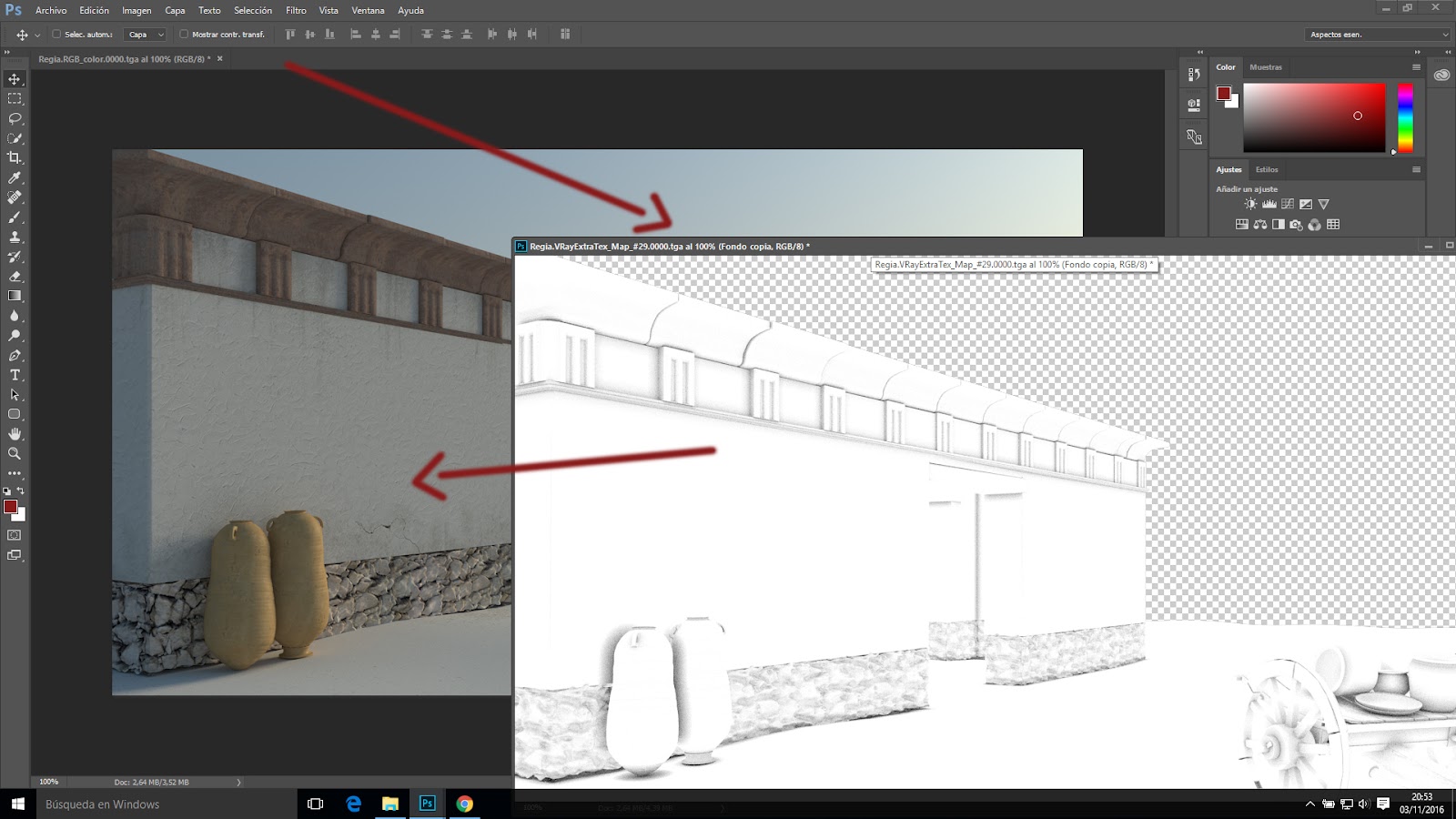Open the Filtro menu
Screen dimensions: 1456x819
[296, 10]
